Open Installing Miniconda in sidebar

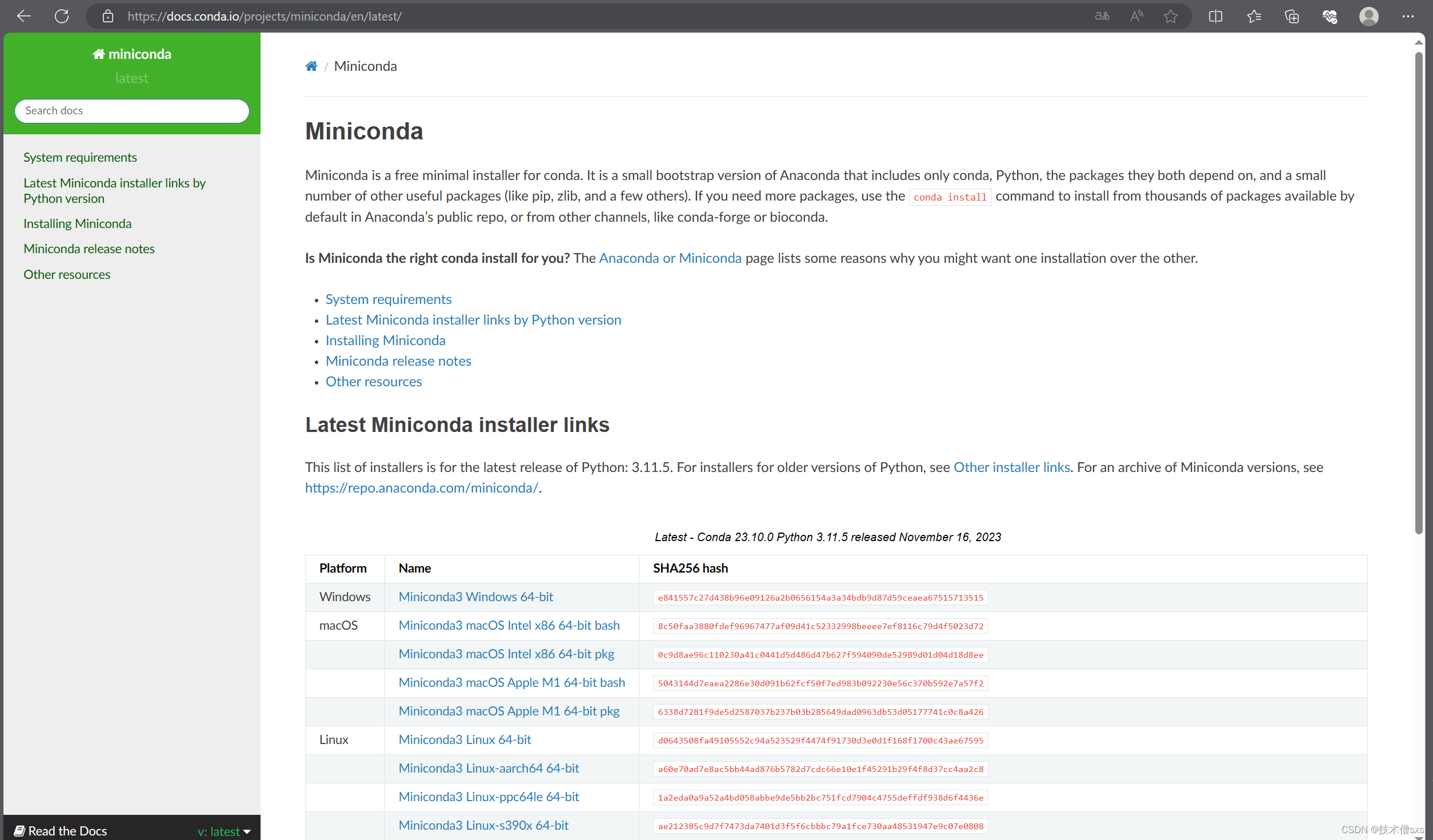(x=77, y=223)
